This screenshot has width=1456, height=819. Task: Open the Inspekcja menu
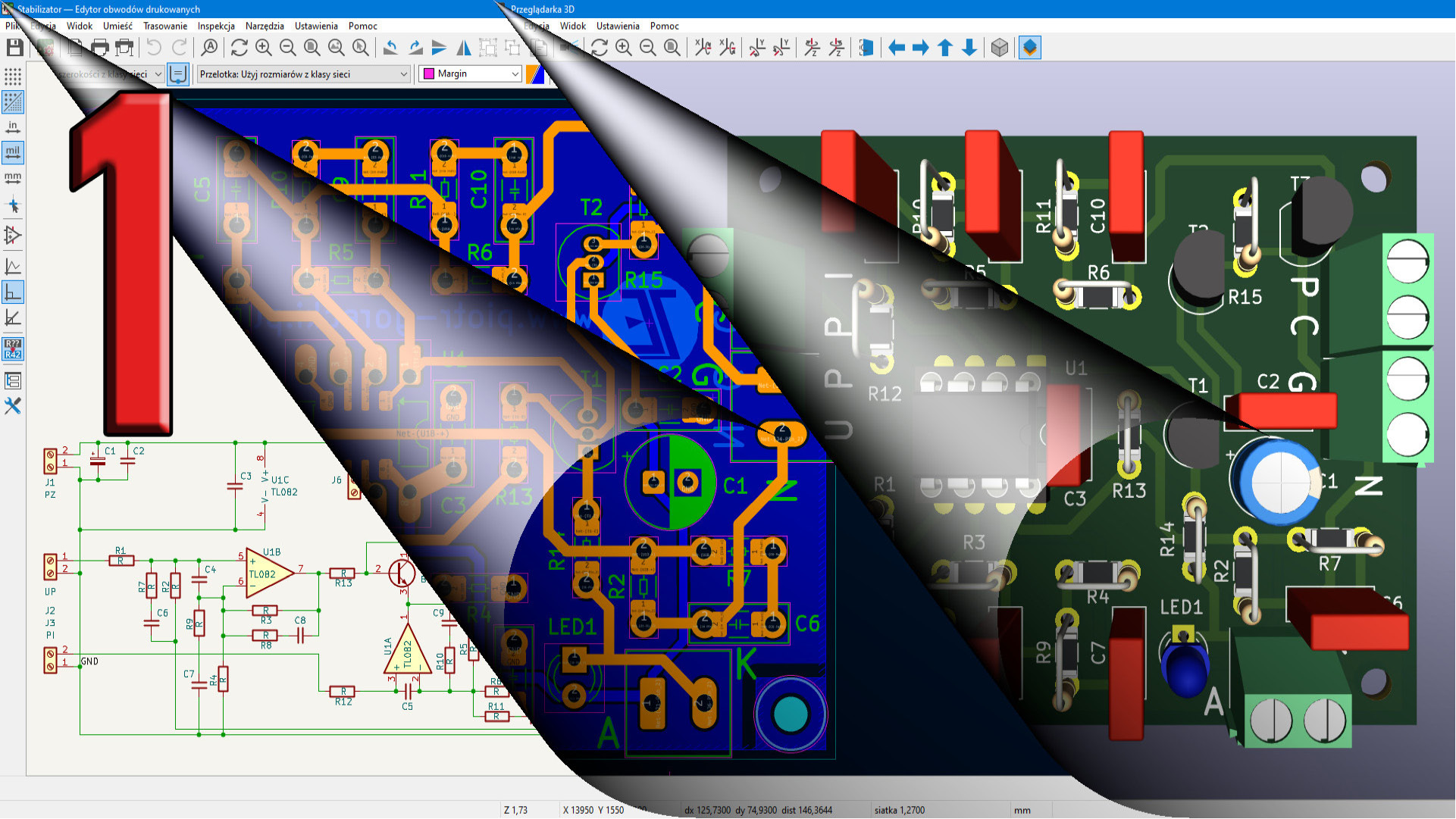216,26
